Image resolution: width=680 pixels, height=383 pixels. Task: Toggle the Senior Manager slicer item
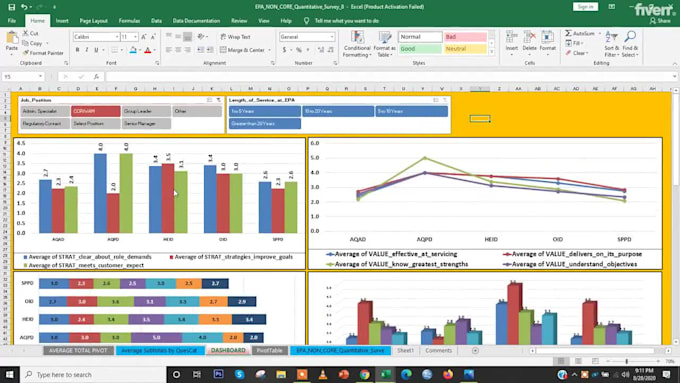tap(146, 124)
